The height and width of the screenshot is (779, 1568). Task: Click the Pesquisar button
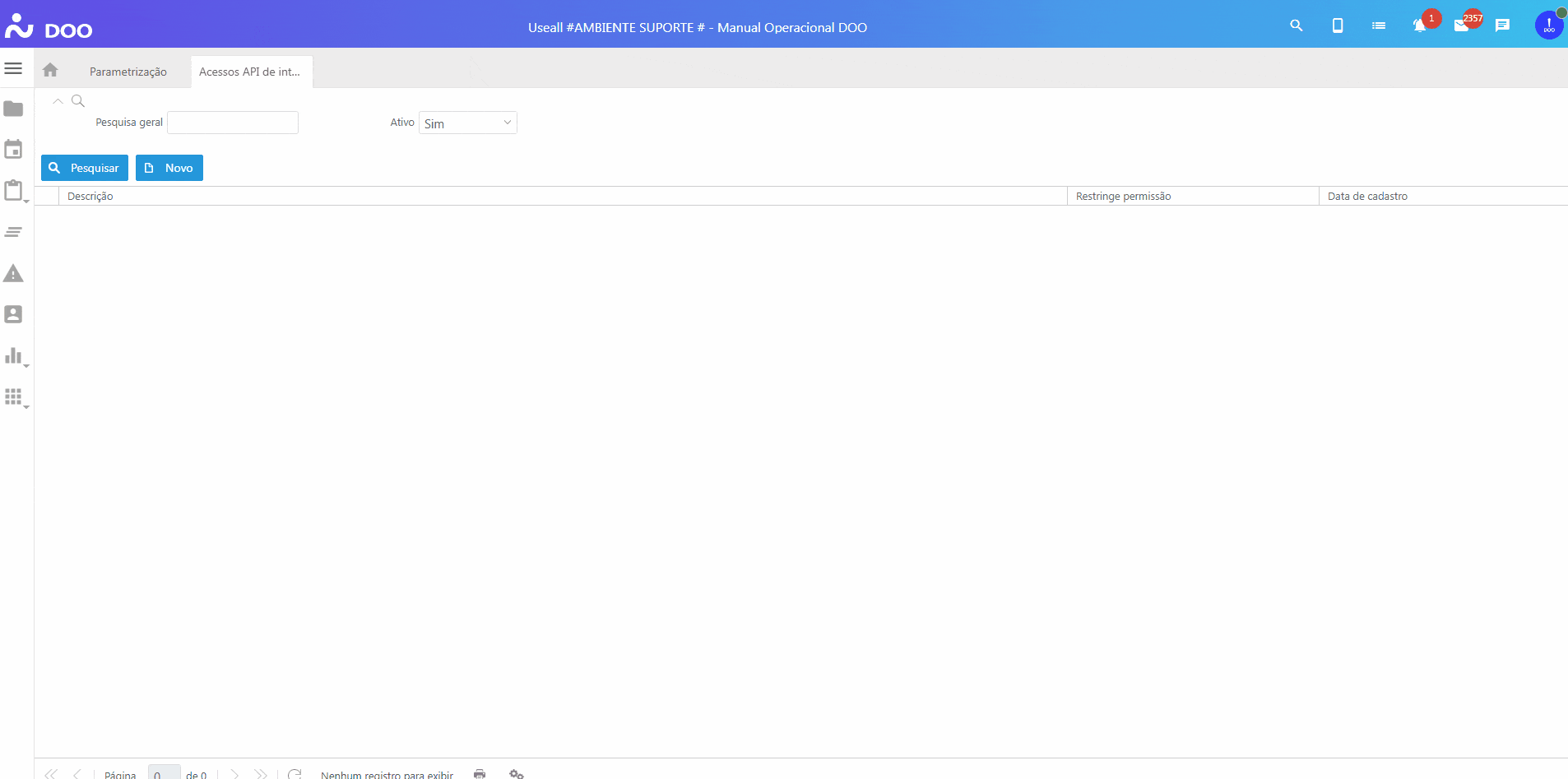(x=85, y=168)
